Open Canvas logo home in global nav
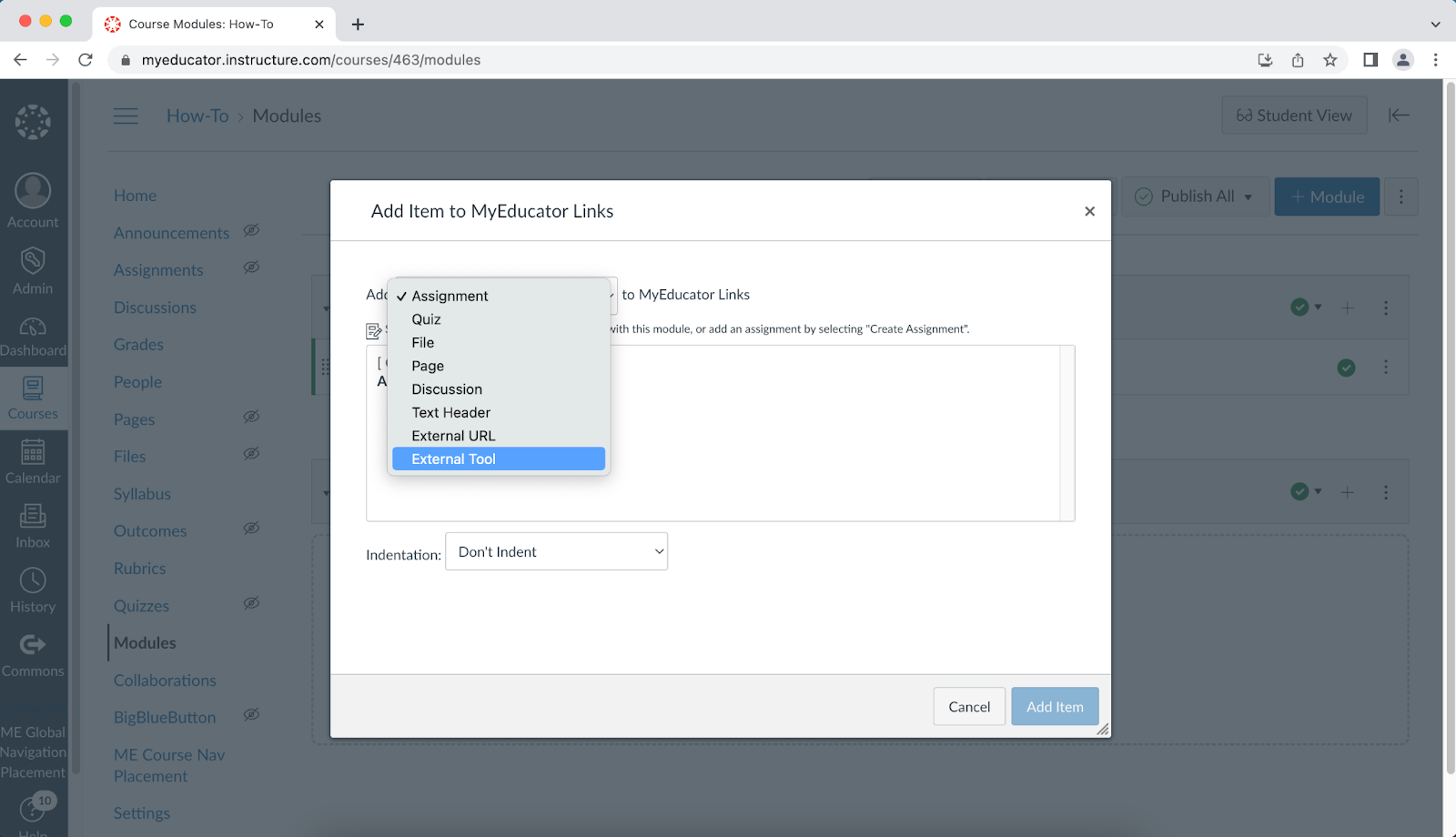The image size is (1456, 837). click(x=33, y=122)
